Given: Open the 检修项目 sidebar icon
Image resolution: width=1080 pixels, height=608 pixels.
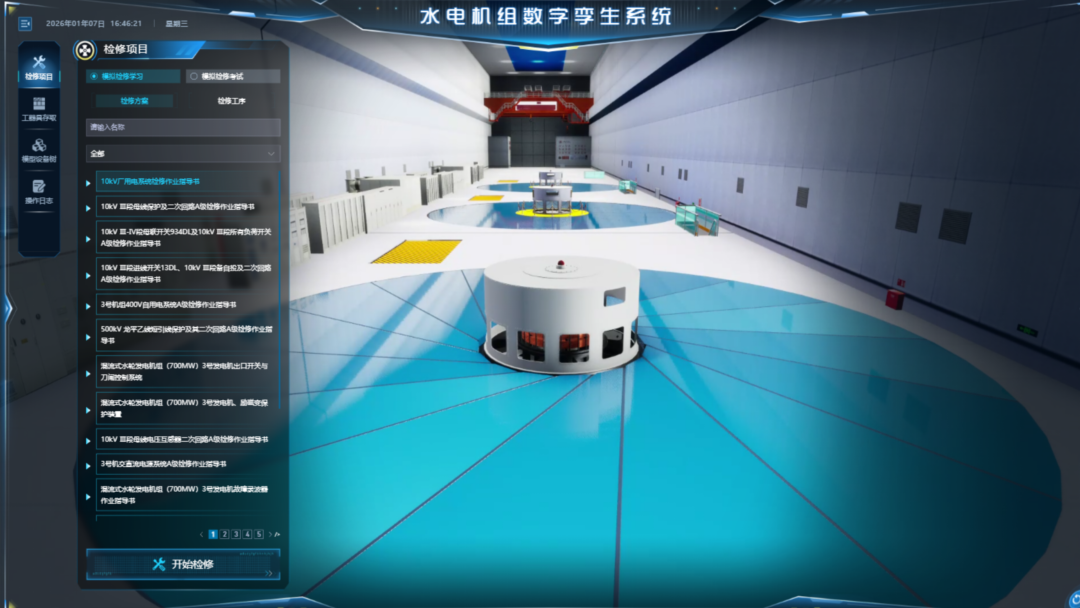Looking at the screenshot, I should click(x=39, y=67).
